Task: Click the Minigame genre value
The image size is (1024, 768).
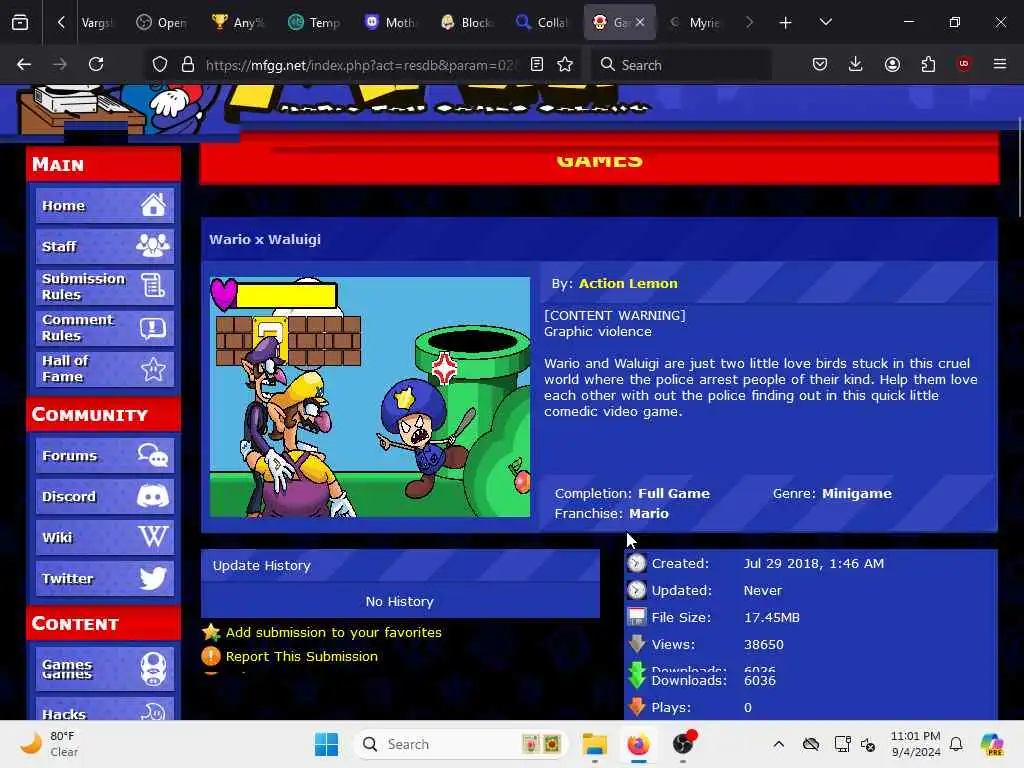Action: [856, 494]
